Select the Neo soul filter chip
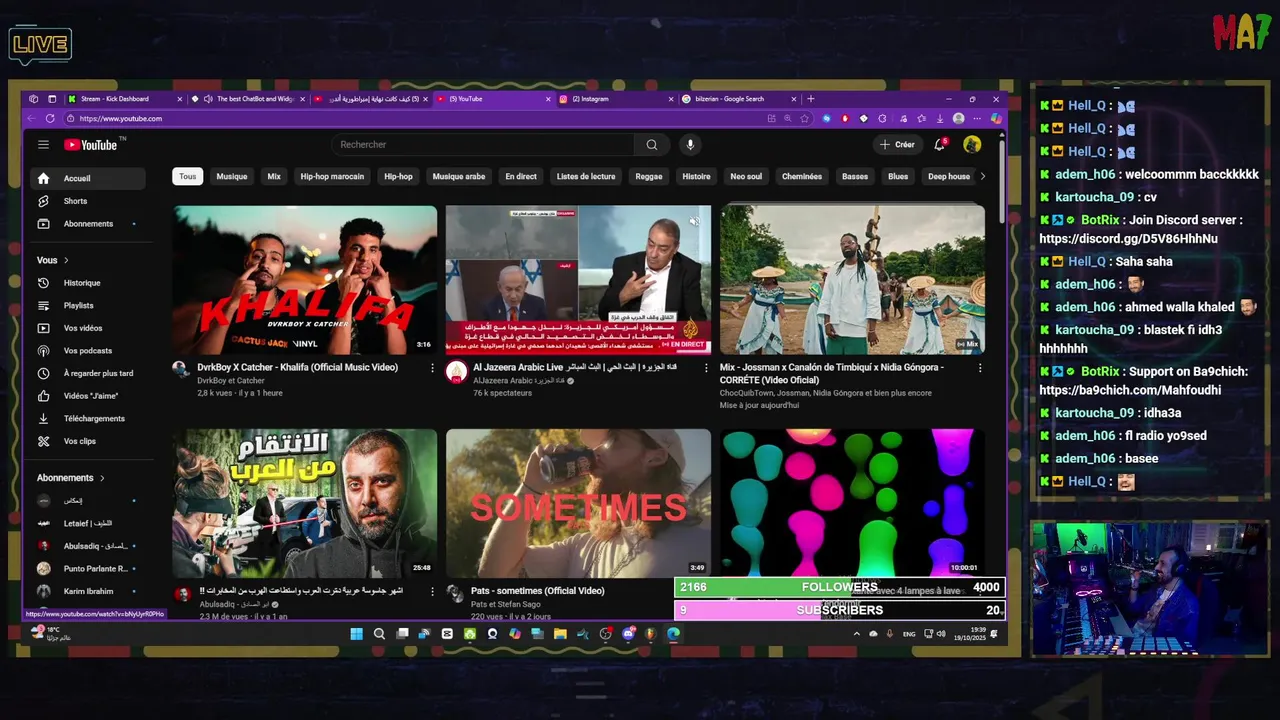The width and height of the screenshot is (1280, 720). pos(746,177)
